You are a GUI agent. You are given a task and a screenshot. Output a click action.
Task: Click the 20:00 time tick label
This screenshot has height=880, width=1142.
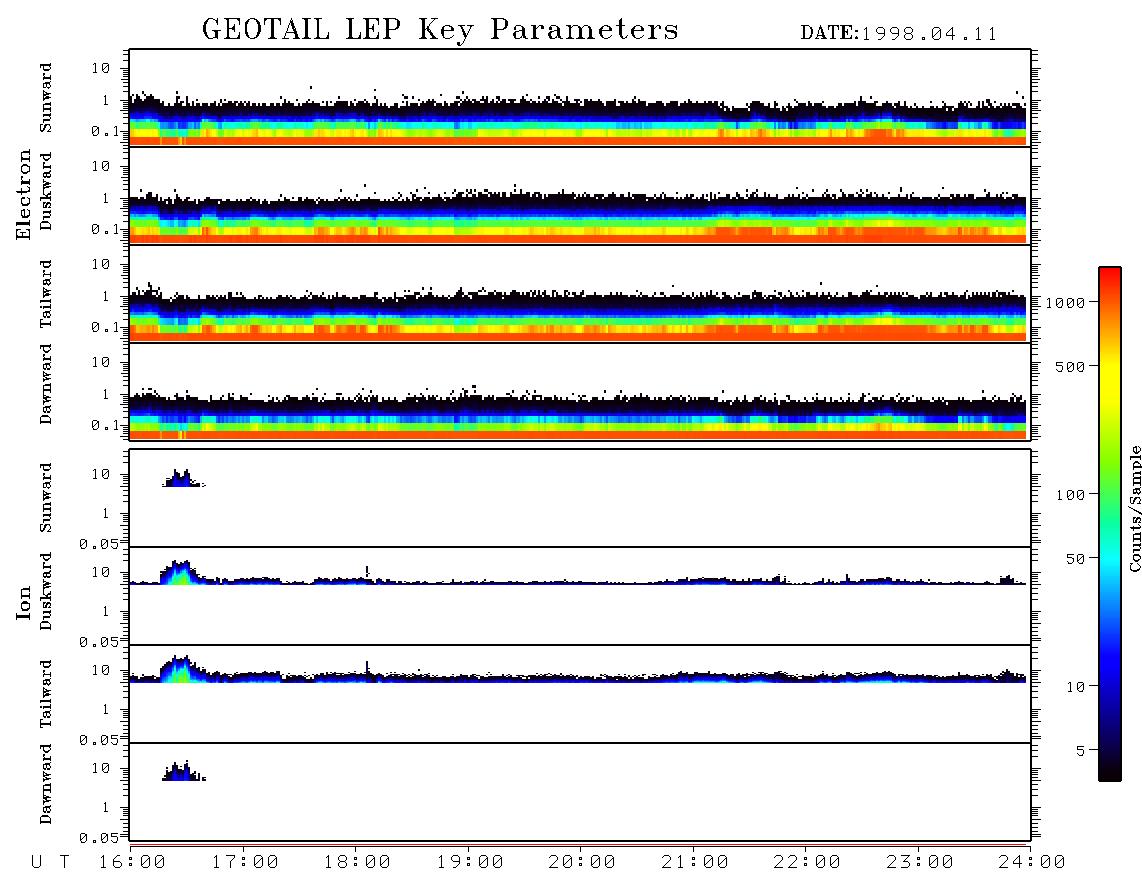pyautogui.click(x=582, y=863)
